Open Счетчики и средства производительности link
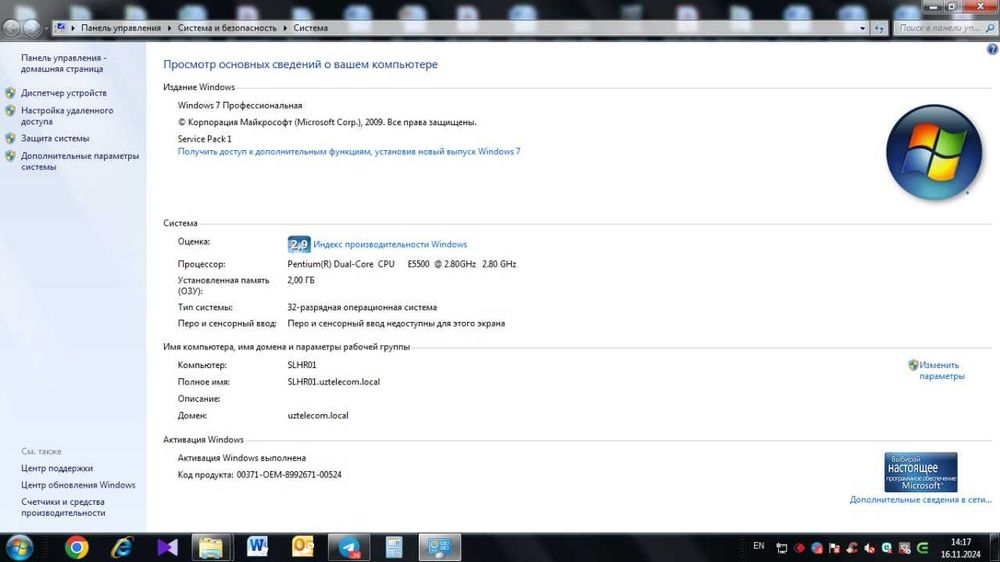 tap(63, 507)
